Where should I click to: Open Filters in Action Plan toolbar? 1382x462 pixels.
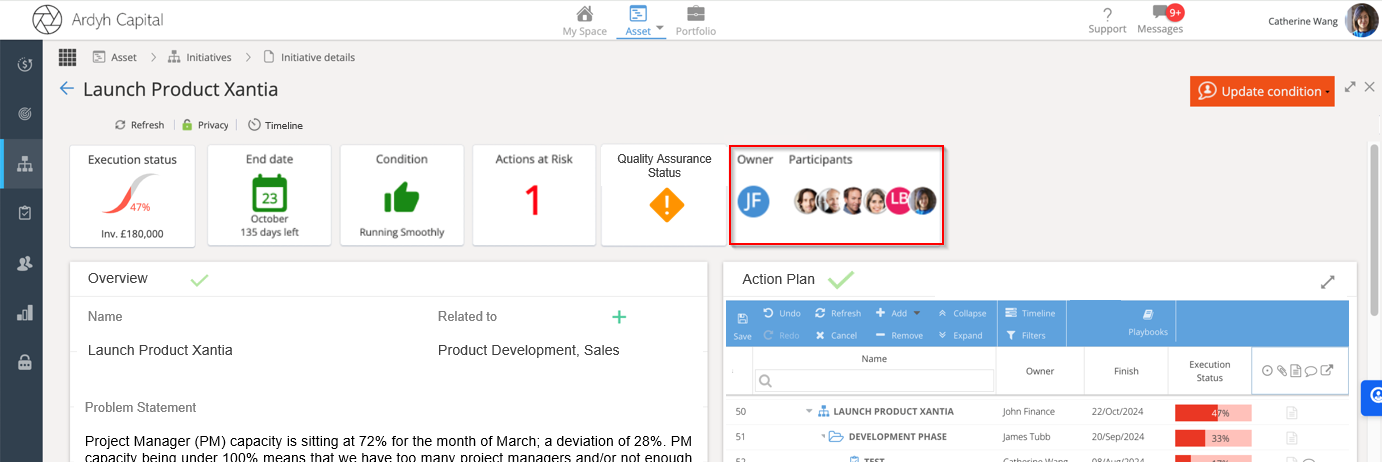tap(1025, 335)
